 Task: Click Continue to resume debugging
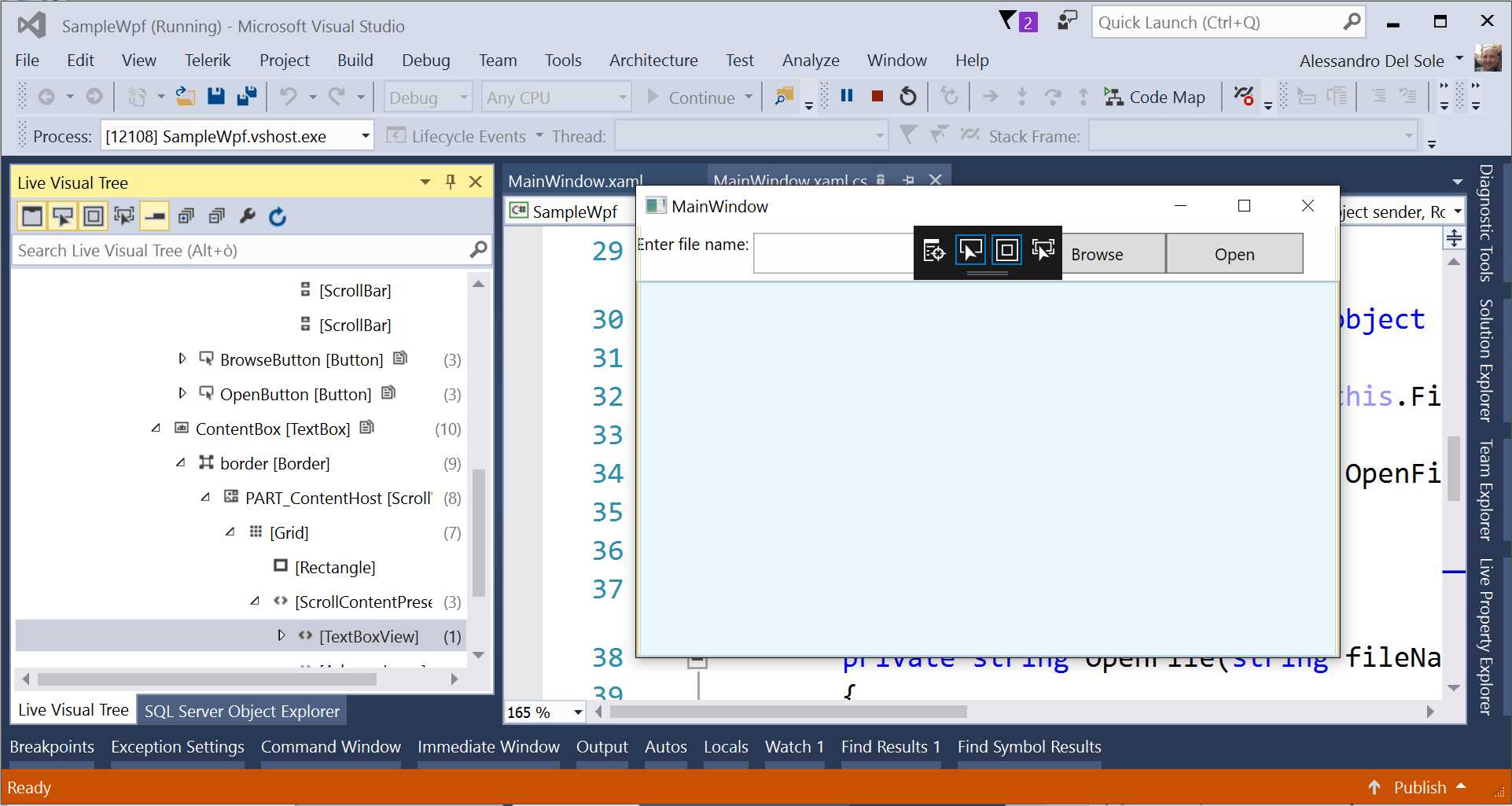(x=692, y=97)
